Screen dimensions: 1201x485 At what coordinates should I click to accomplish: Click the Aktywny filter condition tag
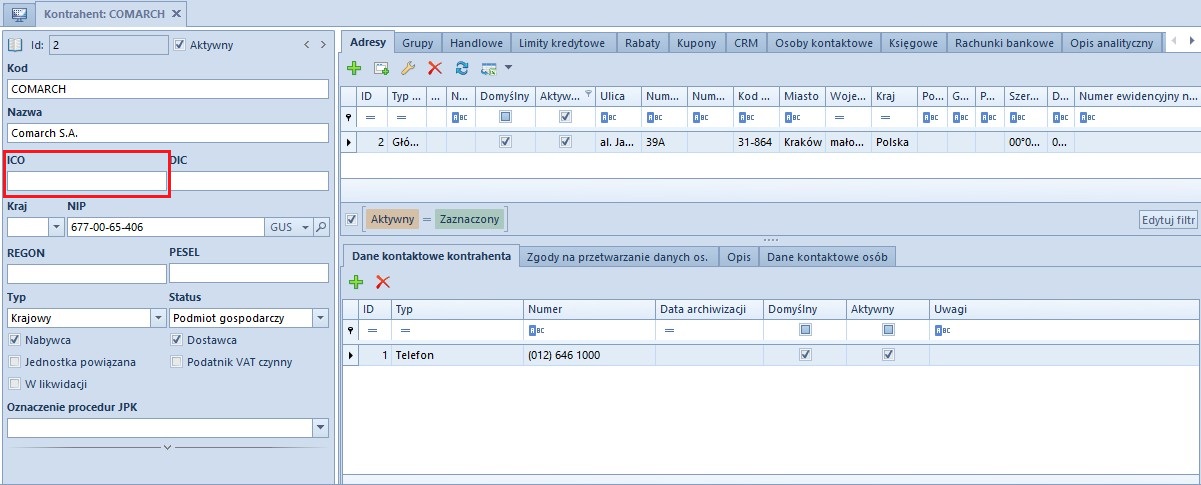392,218
